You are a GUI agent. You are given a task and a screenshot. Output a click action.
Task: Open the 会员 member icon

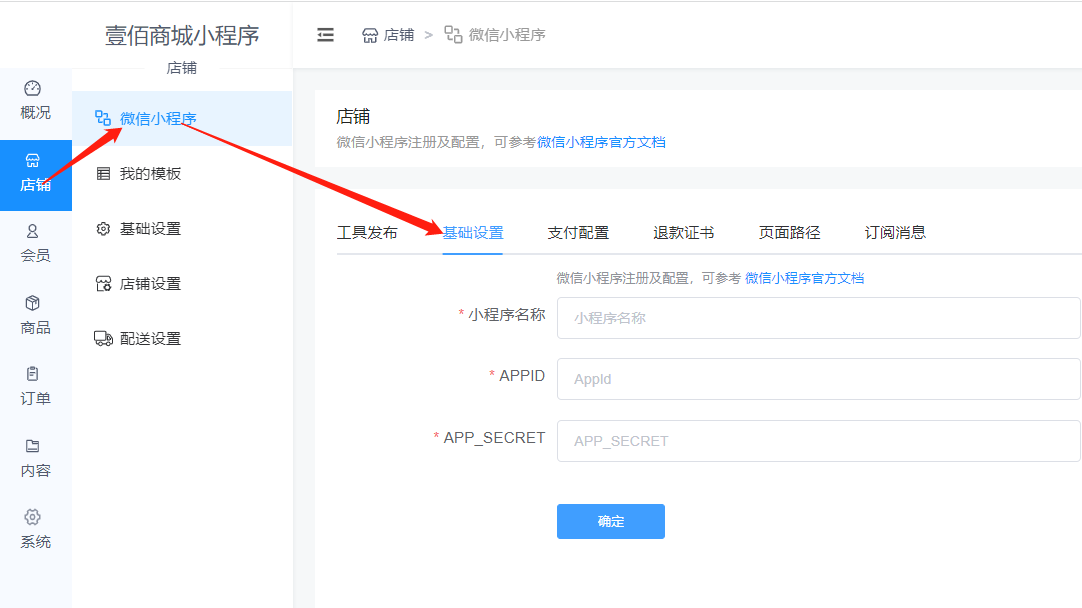pyautogui.click(x=32, y=231)
